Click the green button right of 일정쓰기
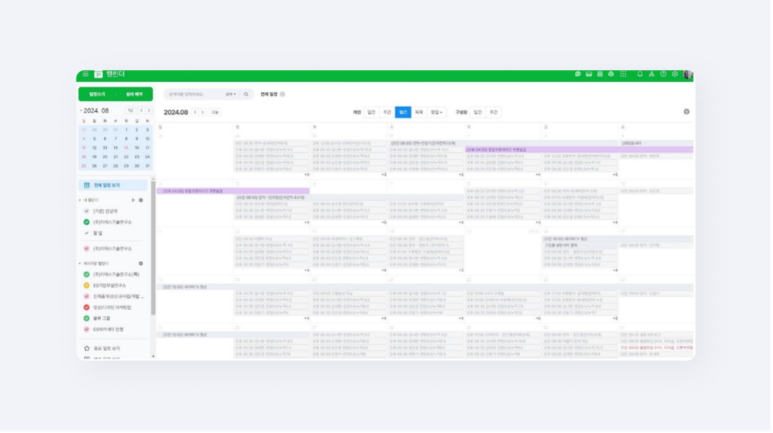This screenshot has width=773, height=433. 134,94
